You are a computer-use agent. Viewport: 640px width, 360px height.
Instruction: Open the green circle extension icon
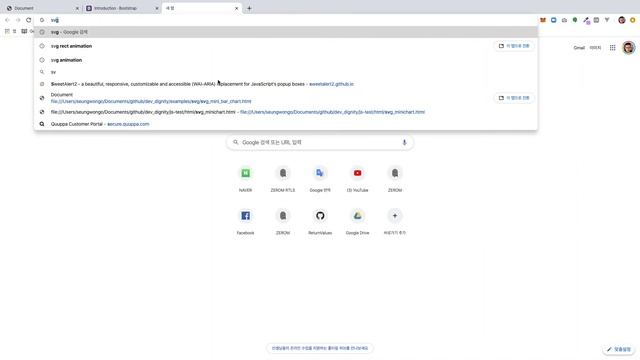point(575,20)
